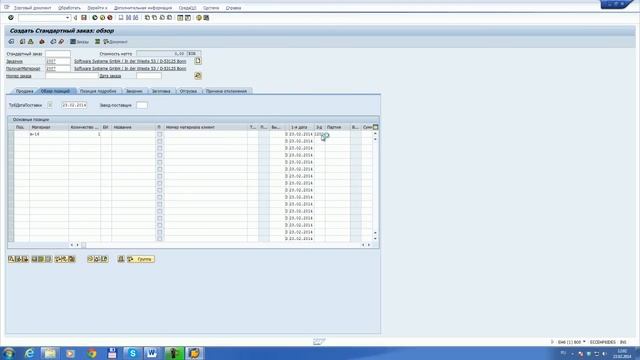Click the Стандартный заказ input field
640x360 pixels.
58,53
